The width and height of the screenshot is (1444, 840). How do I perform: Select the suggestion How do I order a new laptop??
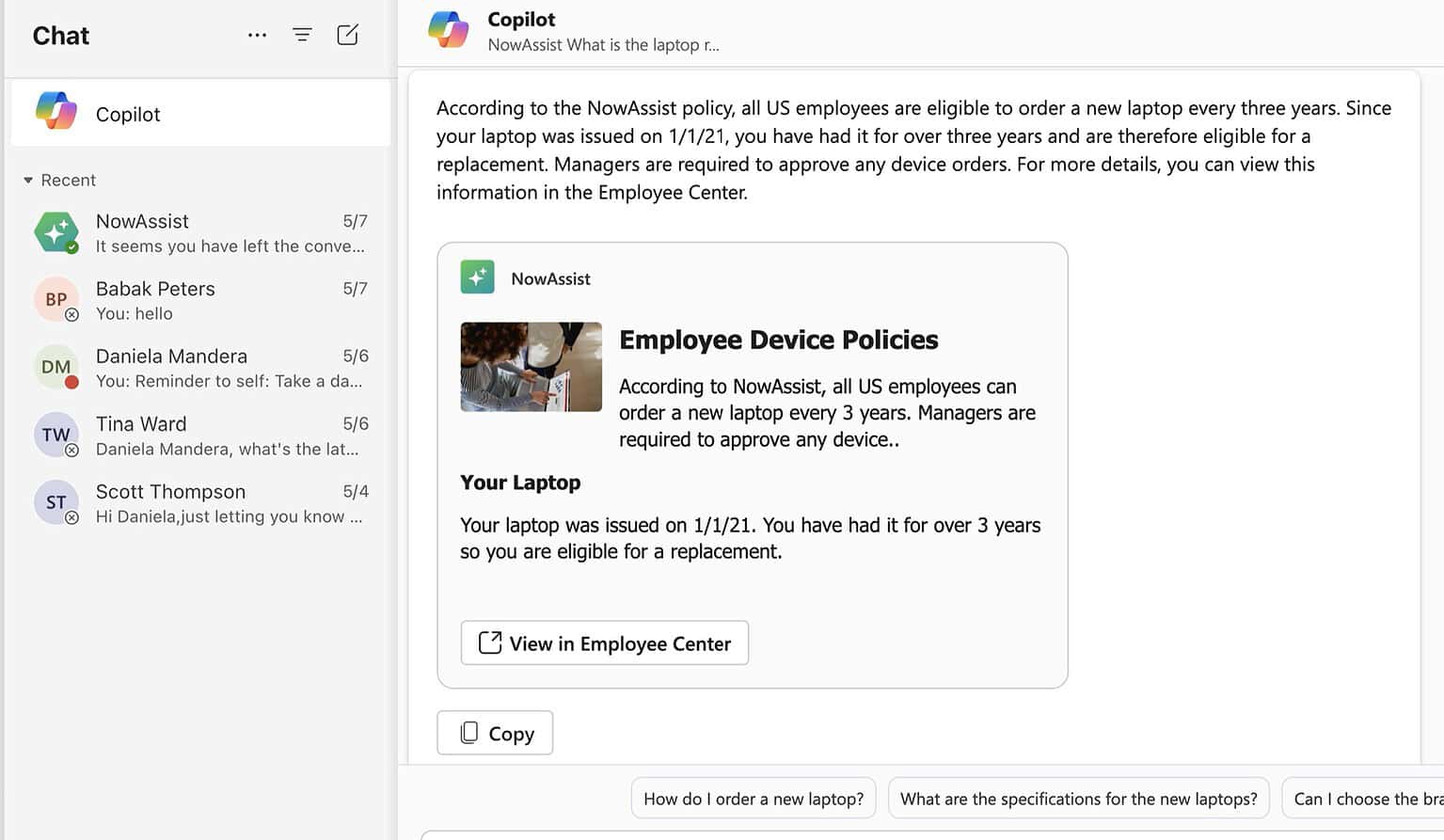tap(753, 798)
